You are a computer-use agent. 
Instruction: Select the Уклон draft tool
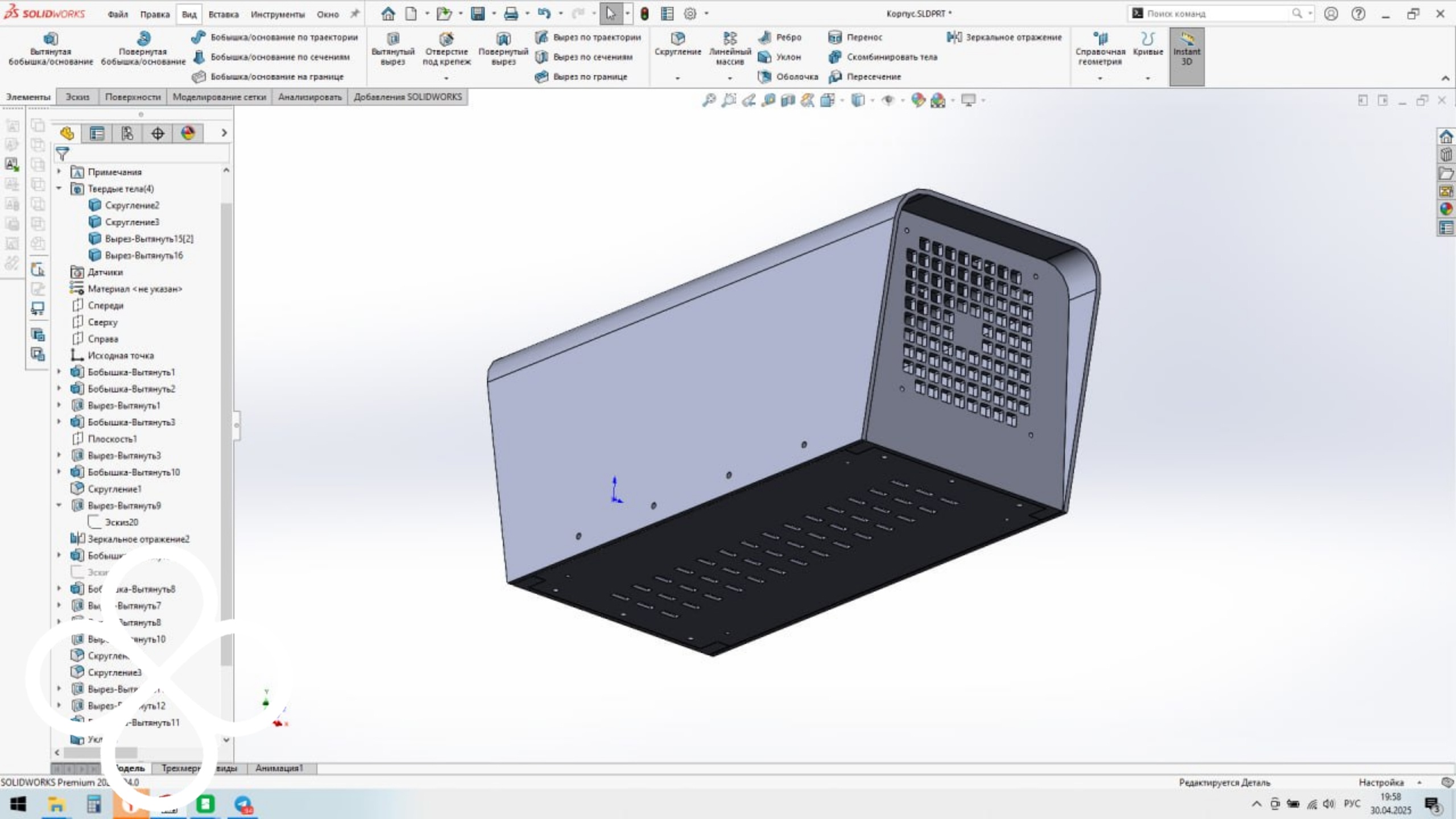[780, 57]
